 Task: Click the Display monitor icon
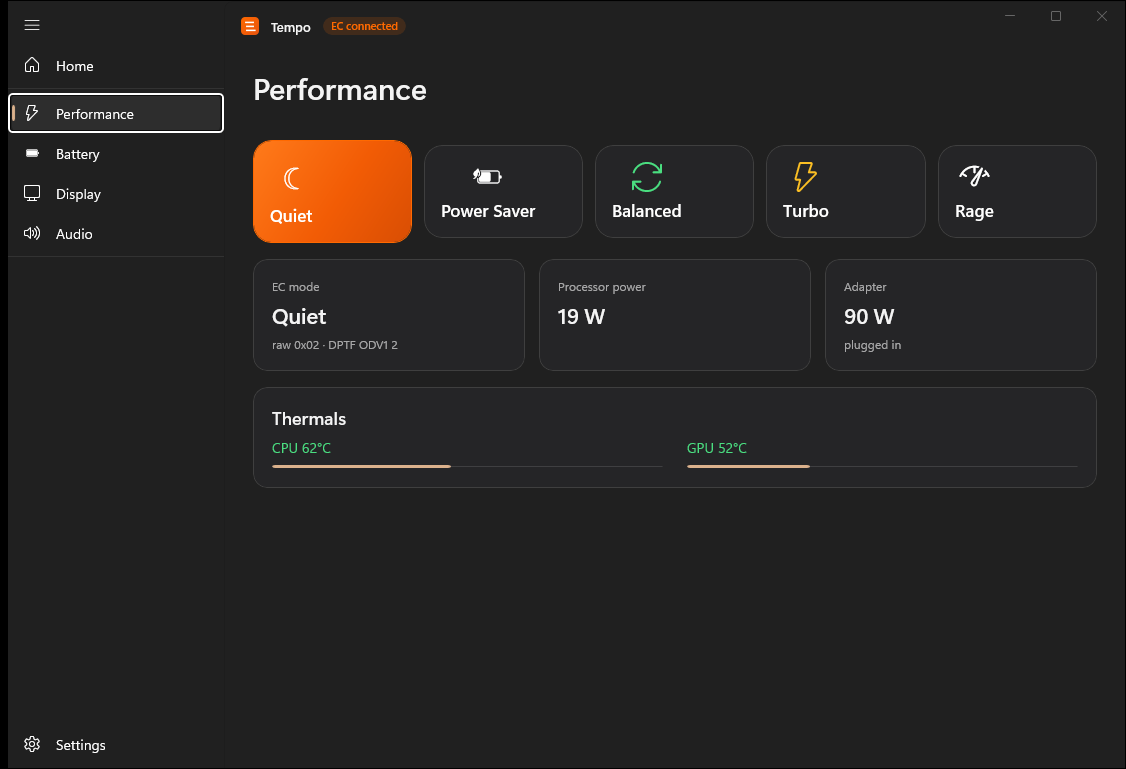point(32,193)
